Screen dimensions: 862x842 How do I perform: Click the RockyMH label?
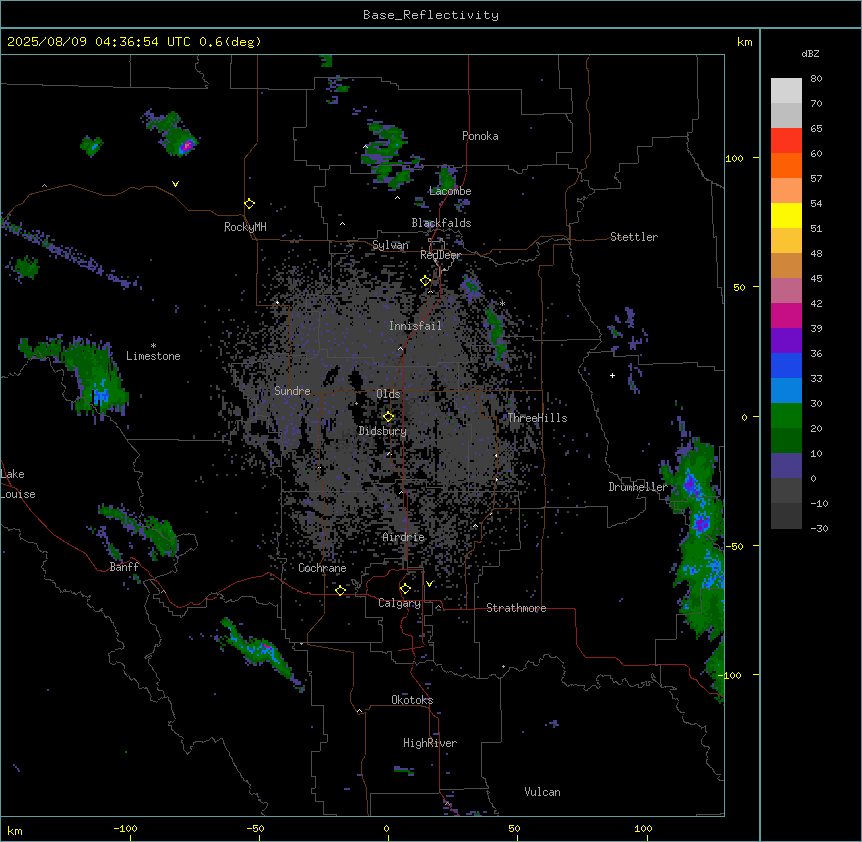[x=245, y=227]
